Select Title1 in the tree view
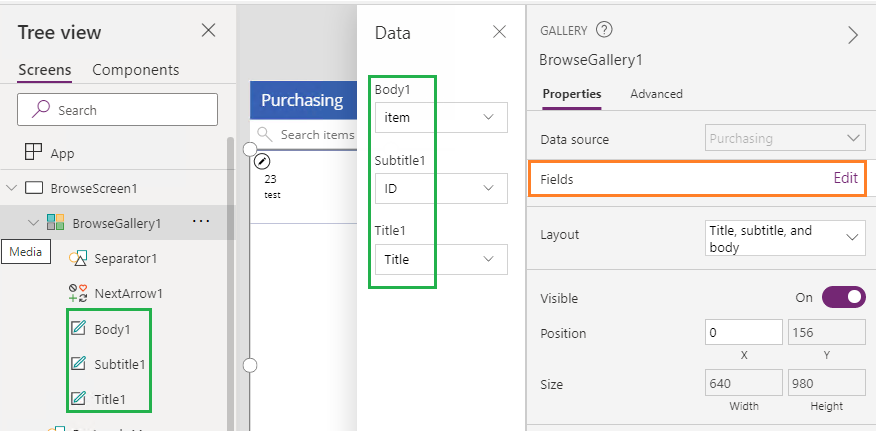Screen dimensions: 877x431 point(110,399)
